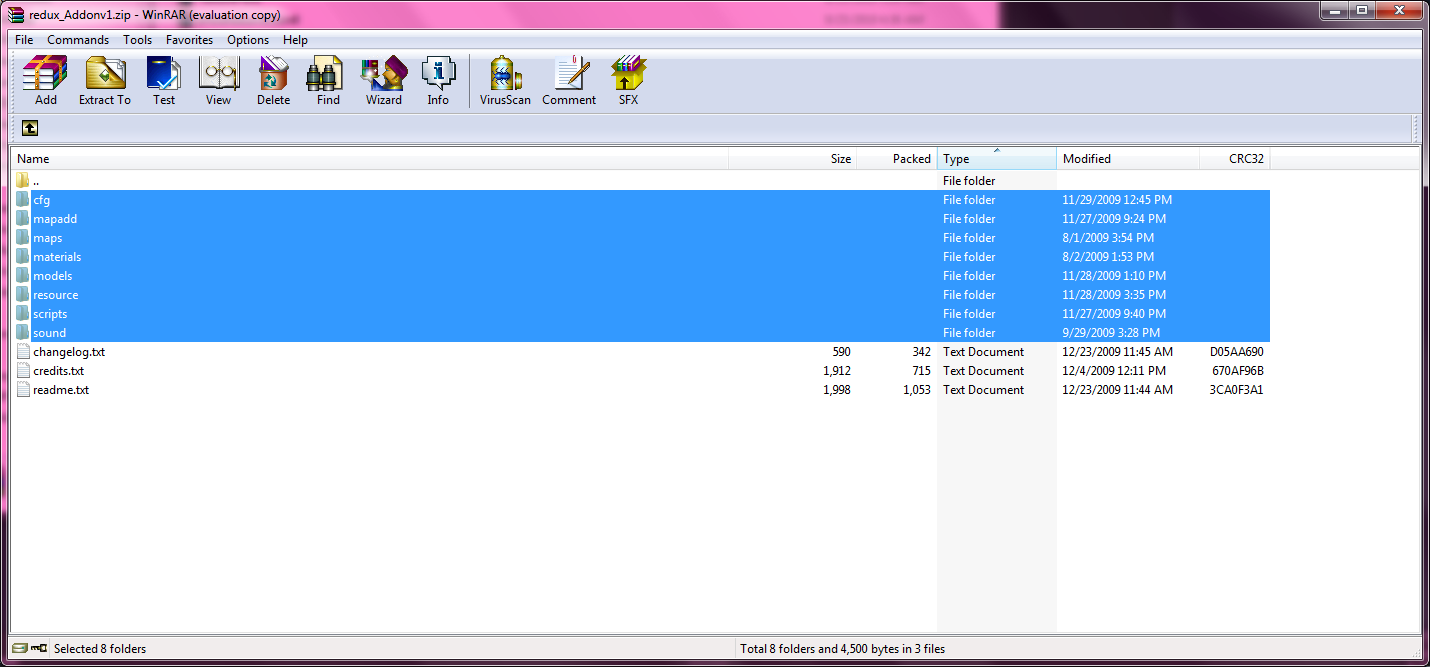The height and width of the screenshot is (667, 1430).
Task: Click the Delete toolbar icon
Action: [273, 80]
